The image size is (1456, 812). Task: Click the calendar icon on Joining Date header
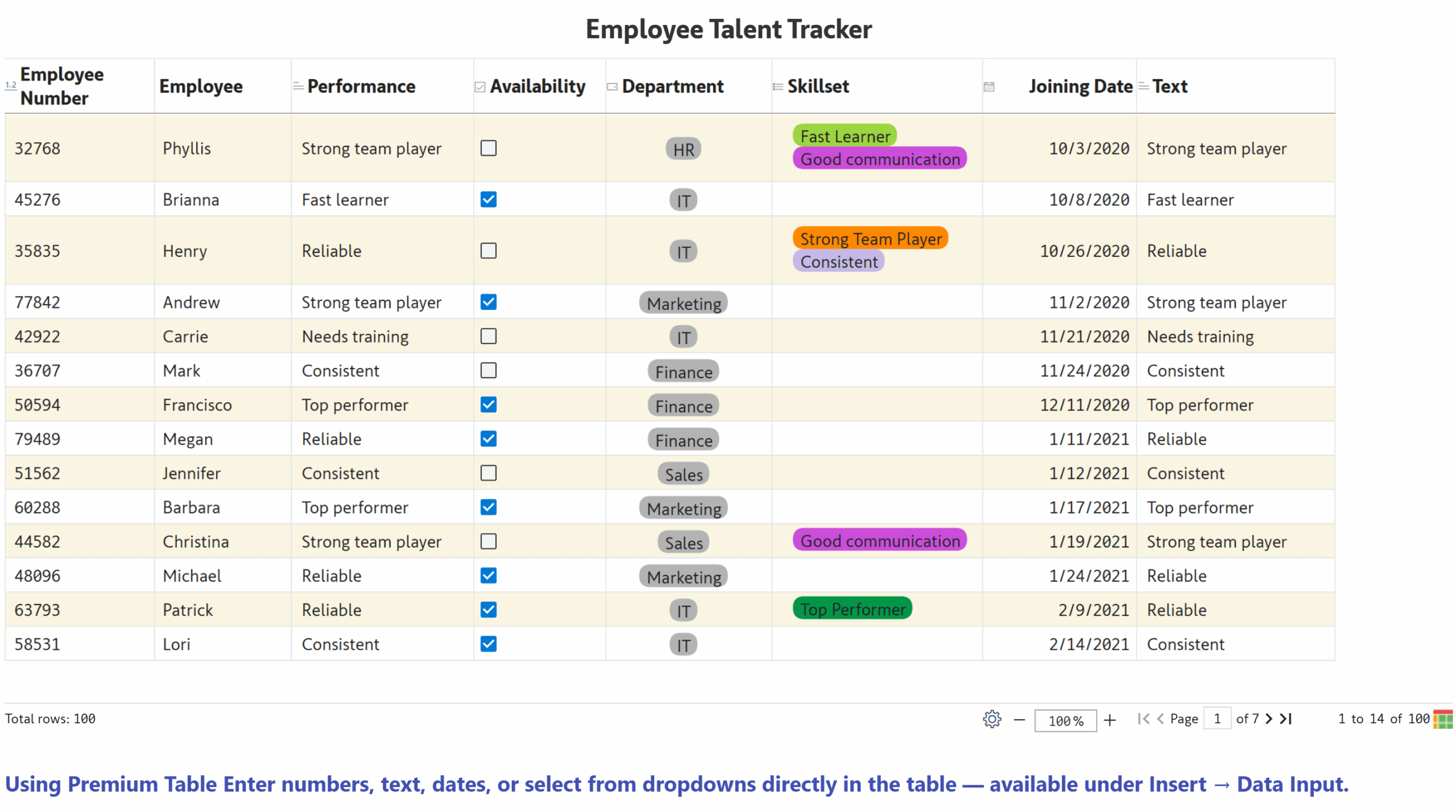988,86
